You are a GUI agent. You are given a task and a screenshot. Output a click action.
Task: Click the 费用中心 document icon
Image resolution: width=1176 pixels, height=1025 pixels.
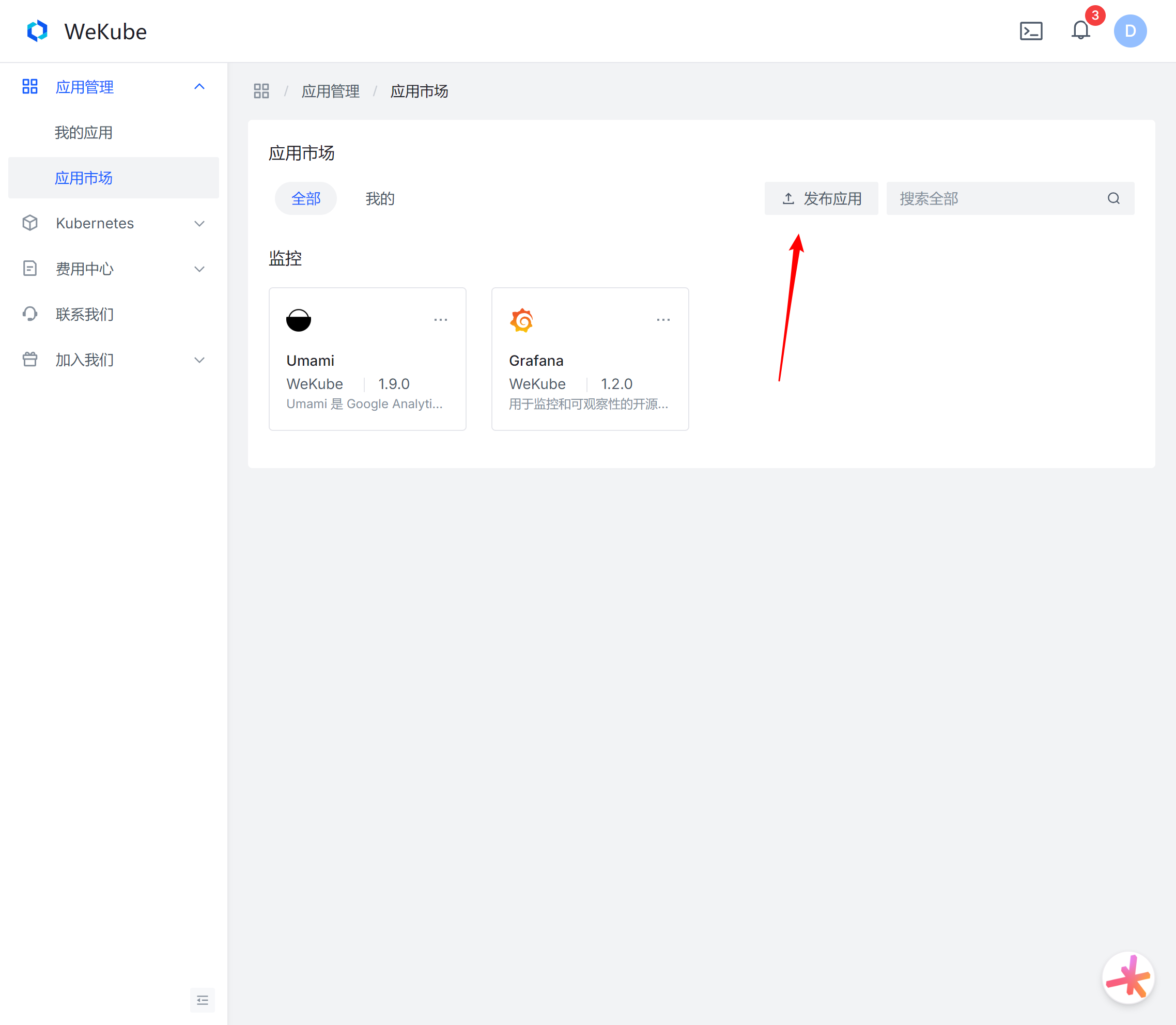click(30, 268)
